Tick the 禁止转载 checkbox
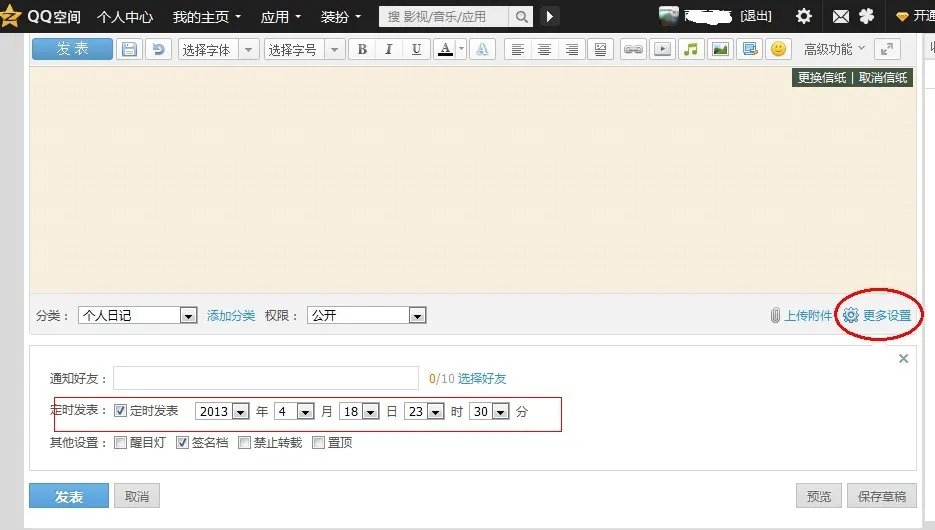 [244, 442]
